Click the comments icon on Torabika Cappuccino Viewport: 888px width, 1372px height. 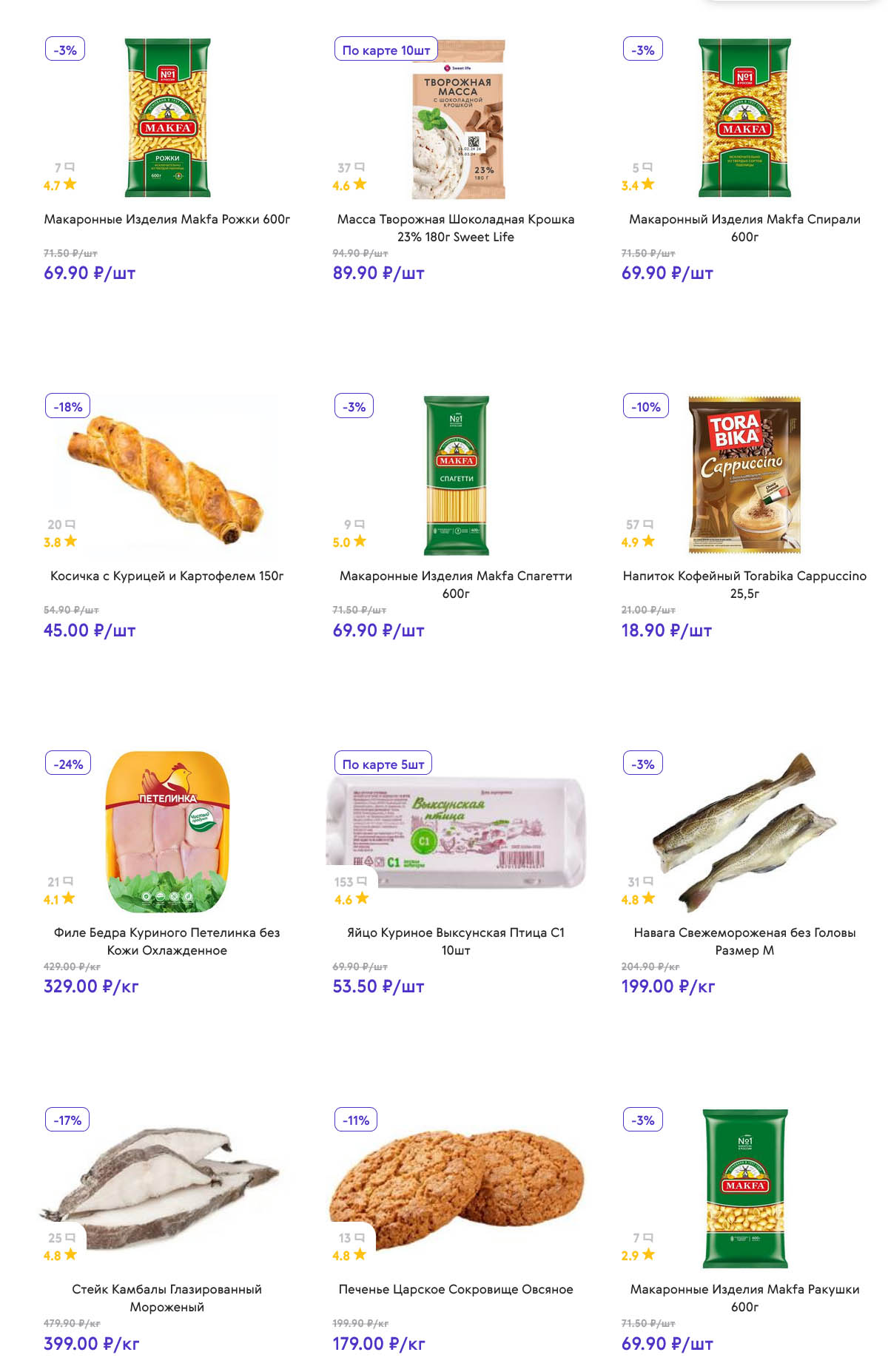tap(648, 524)
